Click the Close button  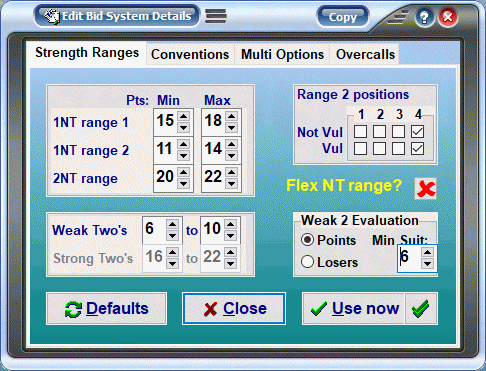pos(234,309)
